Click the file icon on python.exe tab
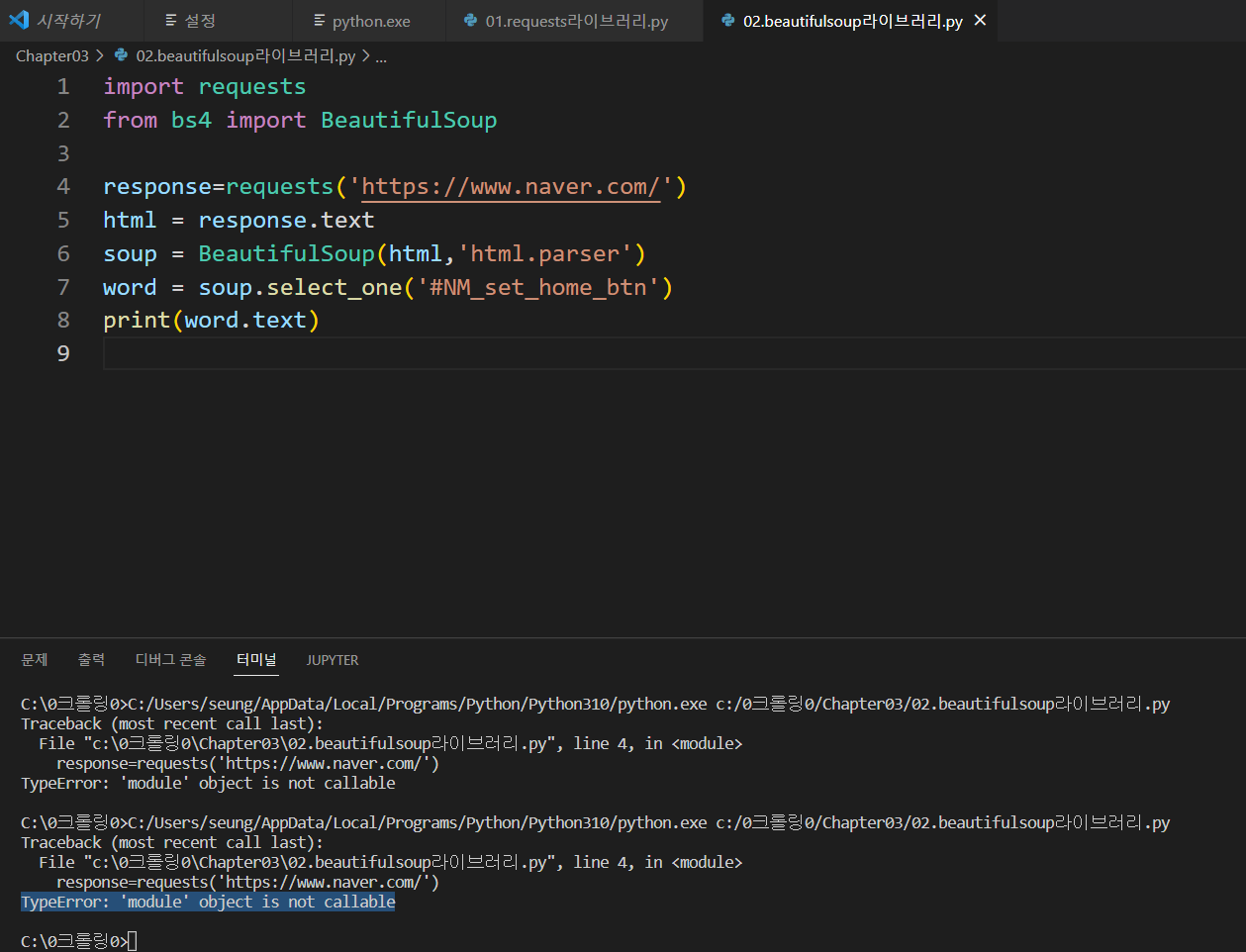 point(319,21)
